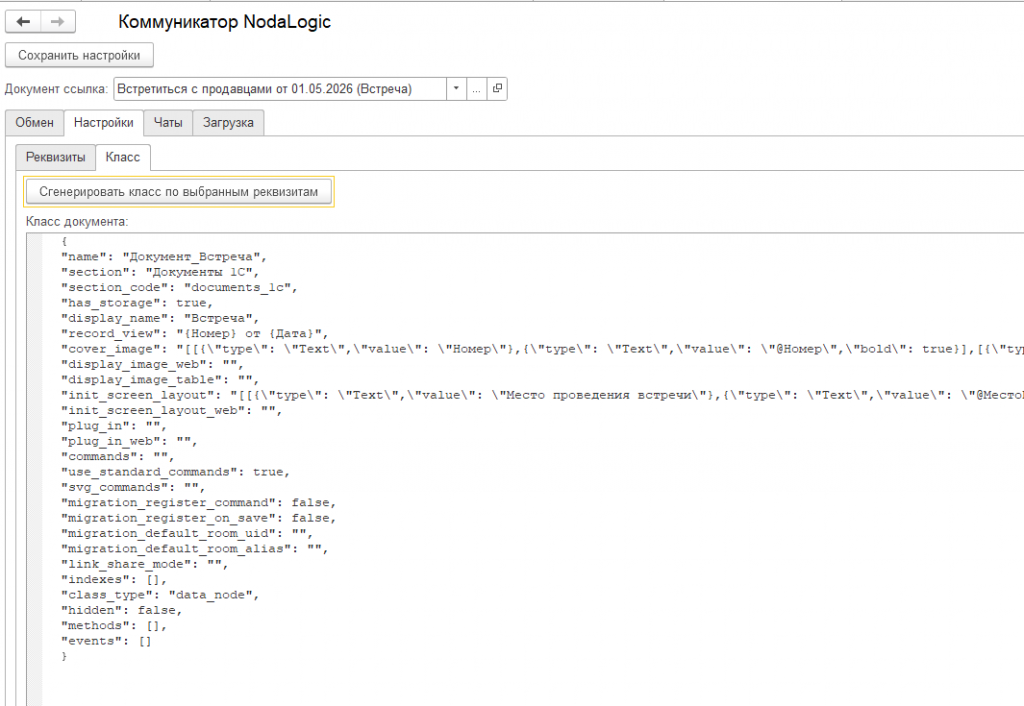Click the forward navigation arrow
1024x706 pixels.
coord(57,22)
